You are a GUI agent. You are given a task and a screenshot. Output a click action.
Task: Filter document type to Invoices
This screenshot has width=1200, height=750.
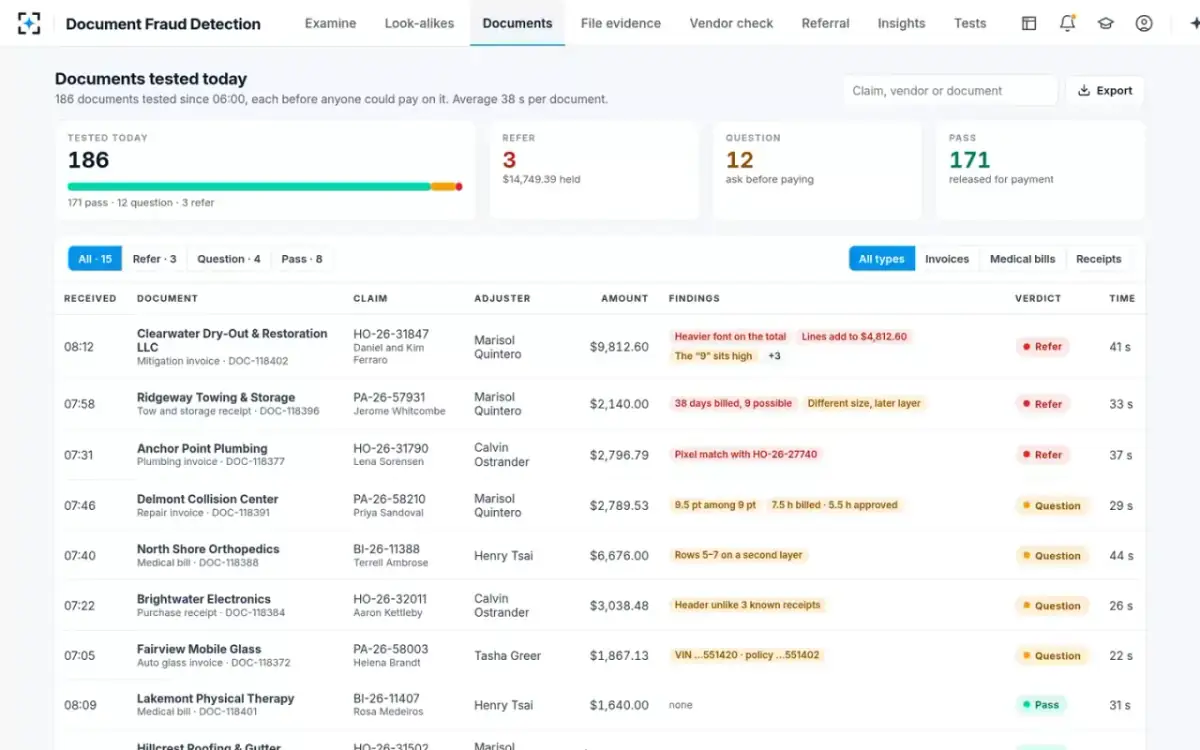point(947,259)
